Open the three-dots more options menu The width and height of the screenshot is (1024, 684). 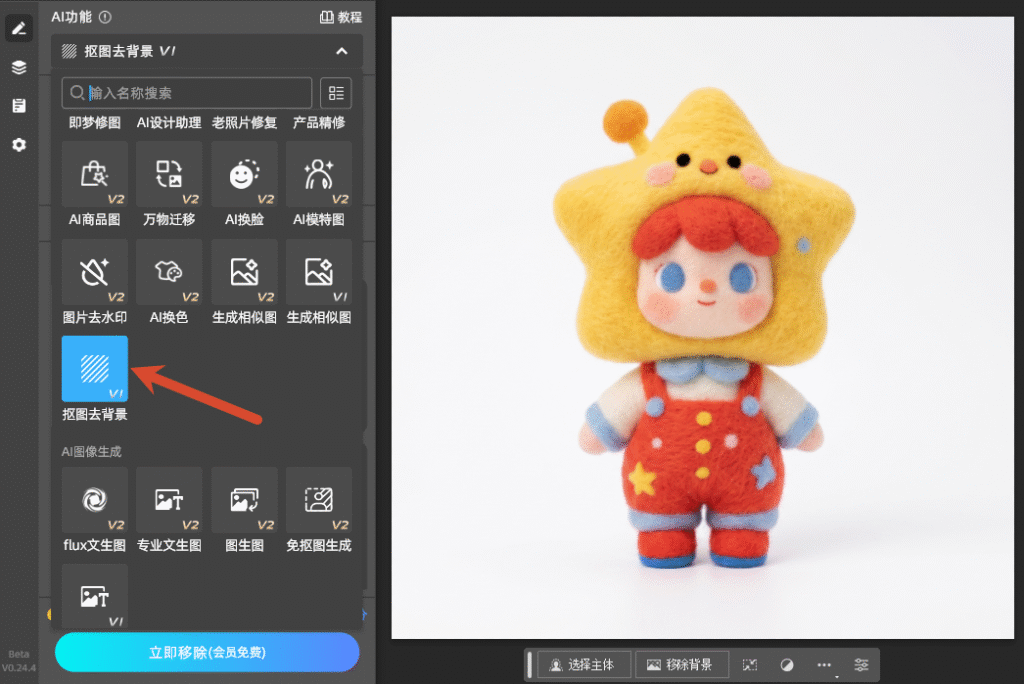(x=824, y=665)
